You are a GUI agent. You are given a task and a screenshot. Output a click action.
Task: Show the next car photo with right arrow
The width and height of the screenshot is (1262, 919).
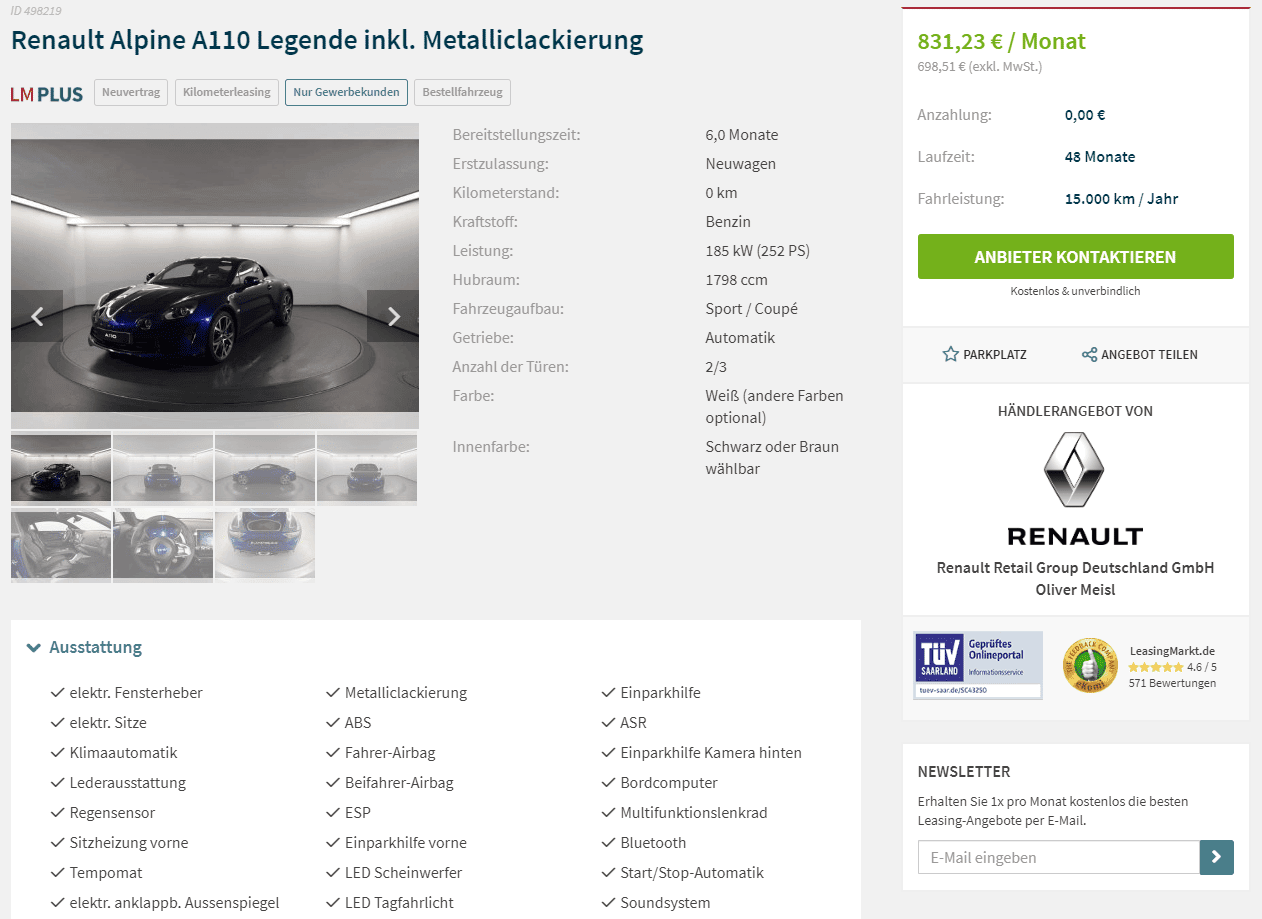(393, 316)
